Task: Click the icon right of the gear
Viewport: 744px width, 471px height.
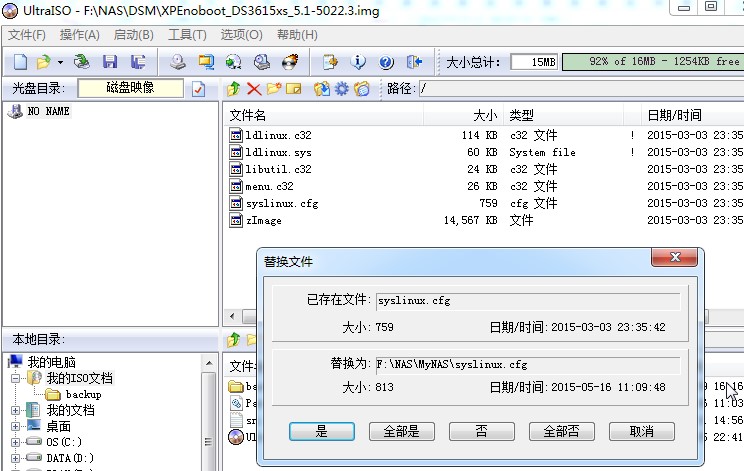Action: click(362, 89)
